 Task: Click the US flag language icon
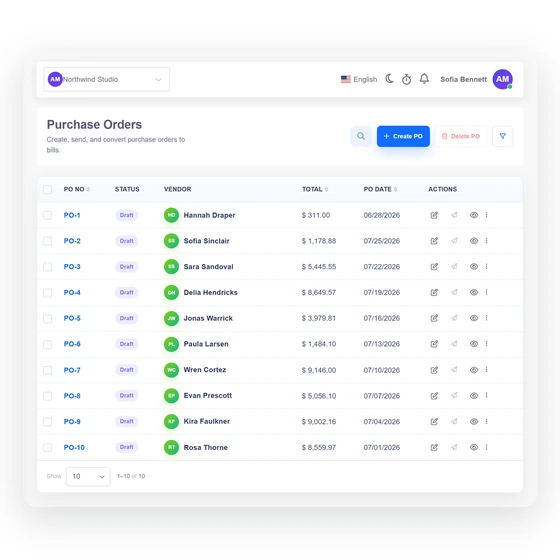(x=345, y=79)
